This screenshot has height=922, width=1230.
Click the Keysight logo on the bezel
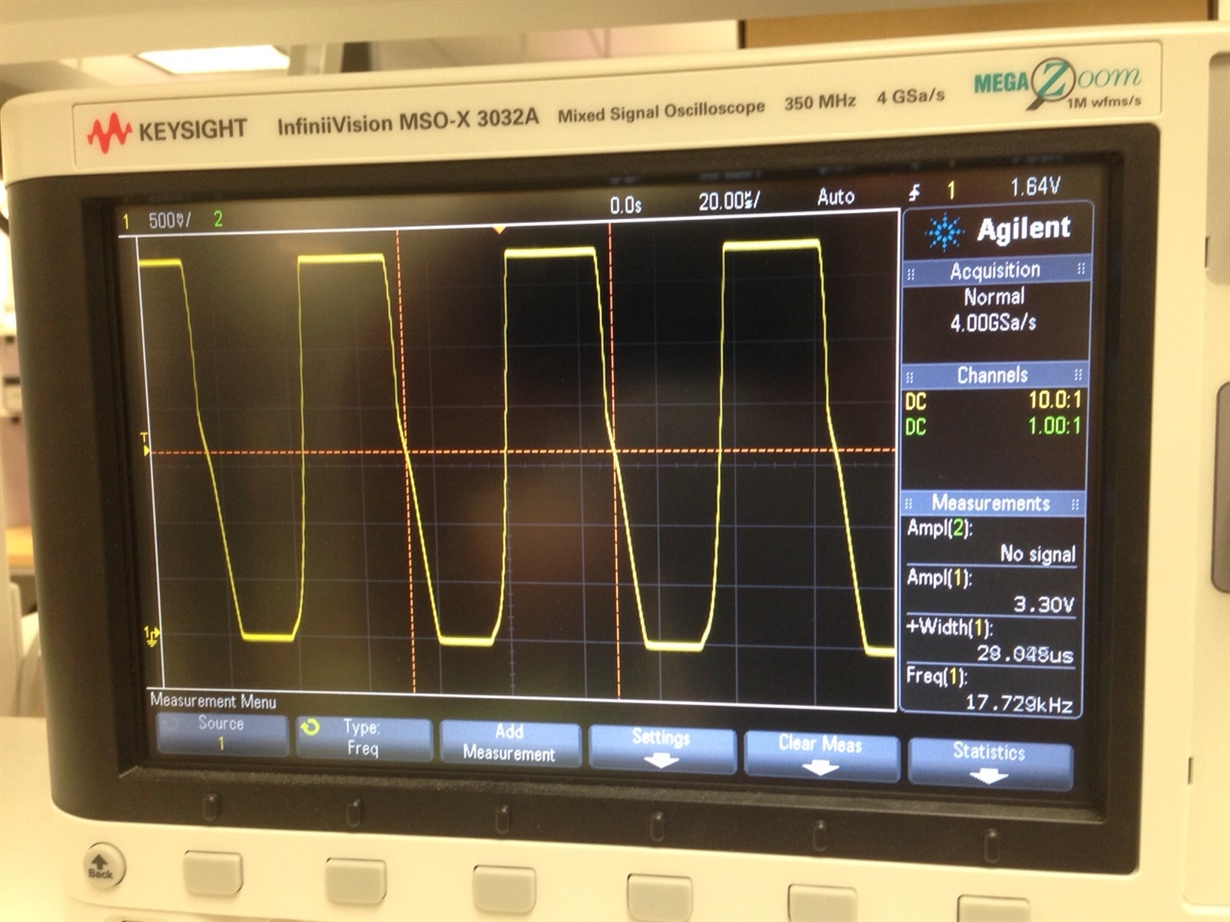[167, 130]
